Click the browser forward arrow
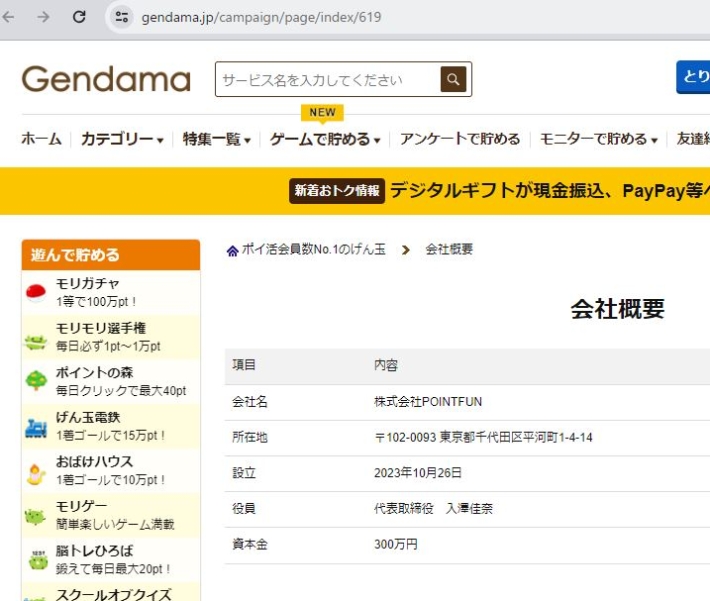This screenshot has height=601, width=710. point(43,17)
